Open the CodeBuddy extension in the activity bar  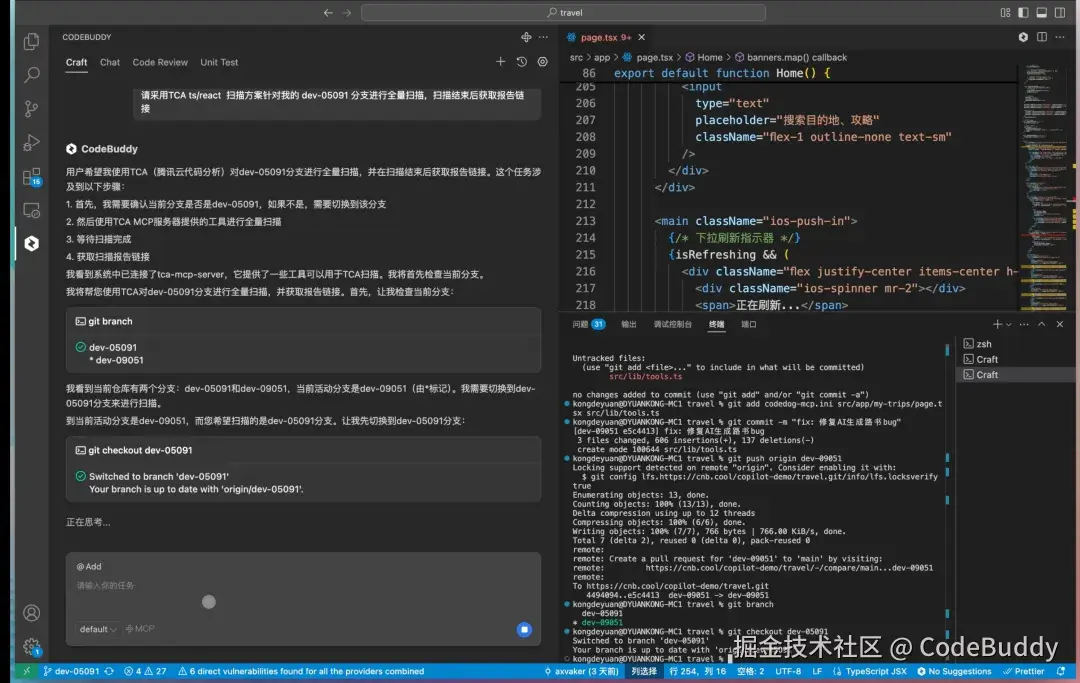click(30, 242)
